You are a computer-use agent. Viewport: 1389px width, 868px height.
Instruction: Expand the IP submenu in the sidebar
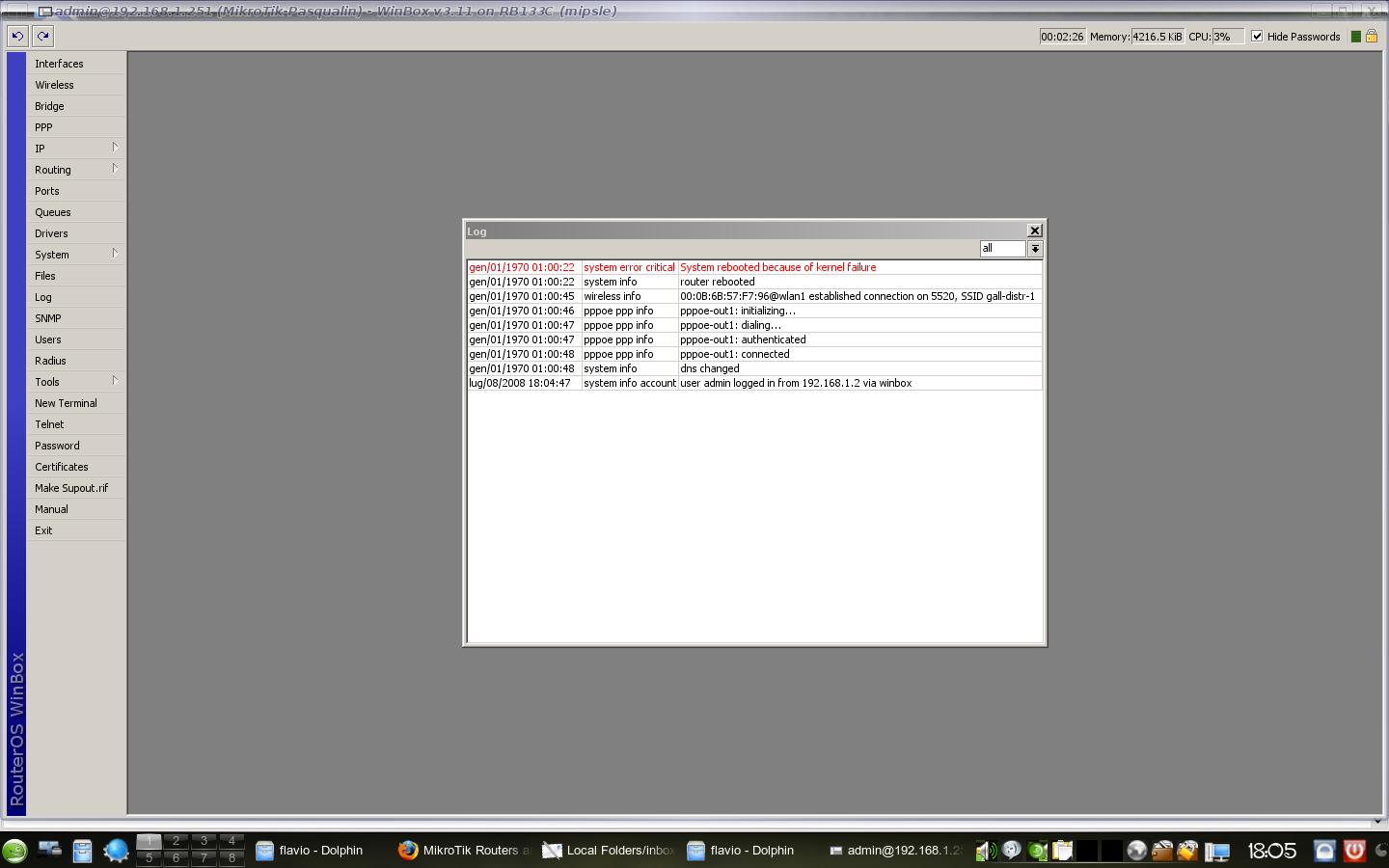(58, 149)
